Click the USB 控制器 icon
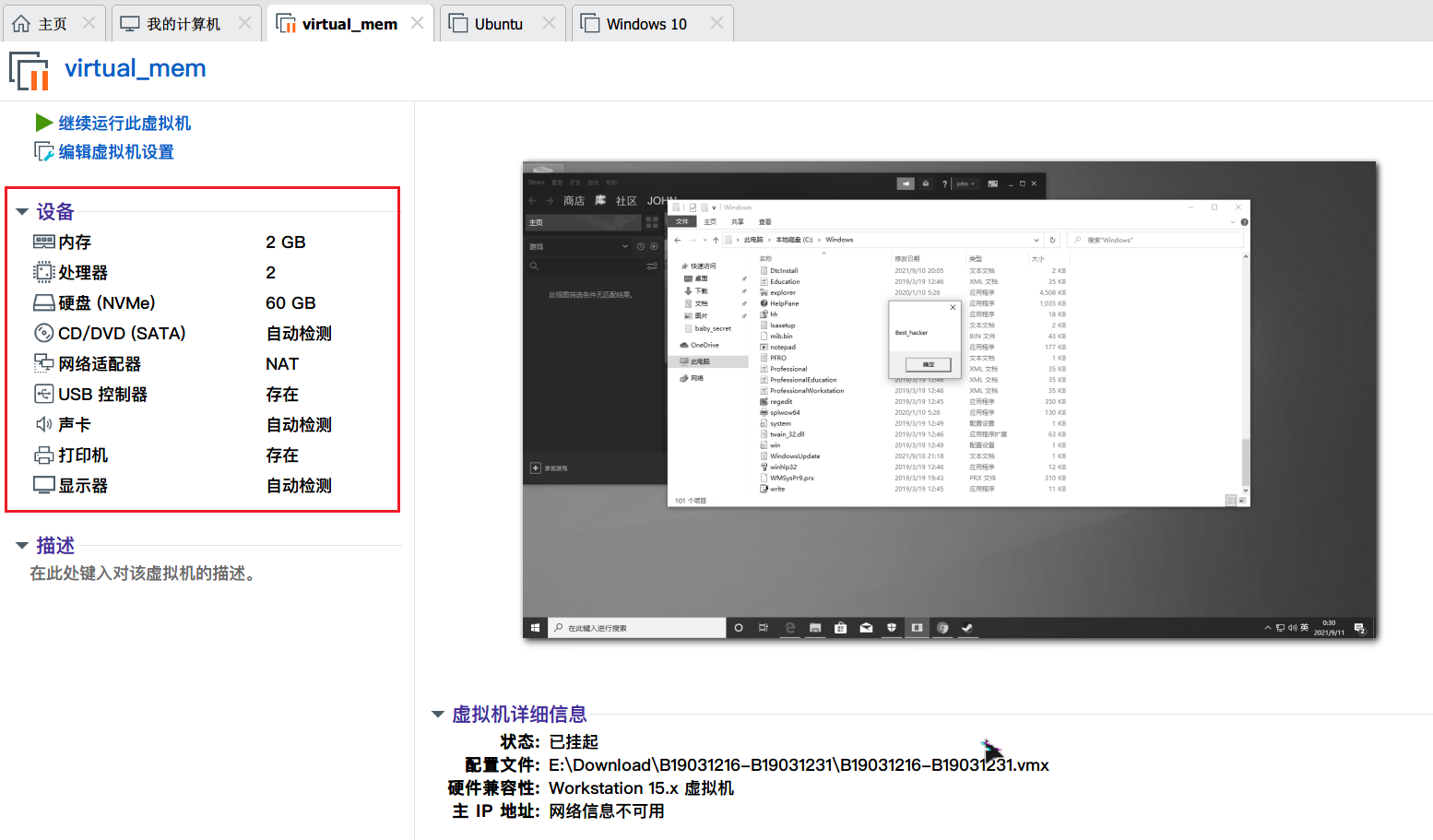 pos(43,394)
